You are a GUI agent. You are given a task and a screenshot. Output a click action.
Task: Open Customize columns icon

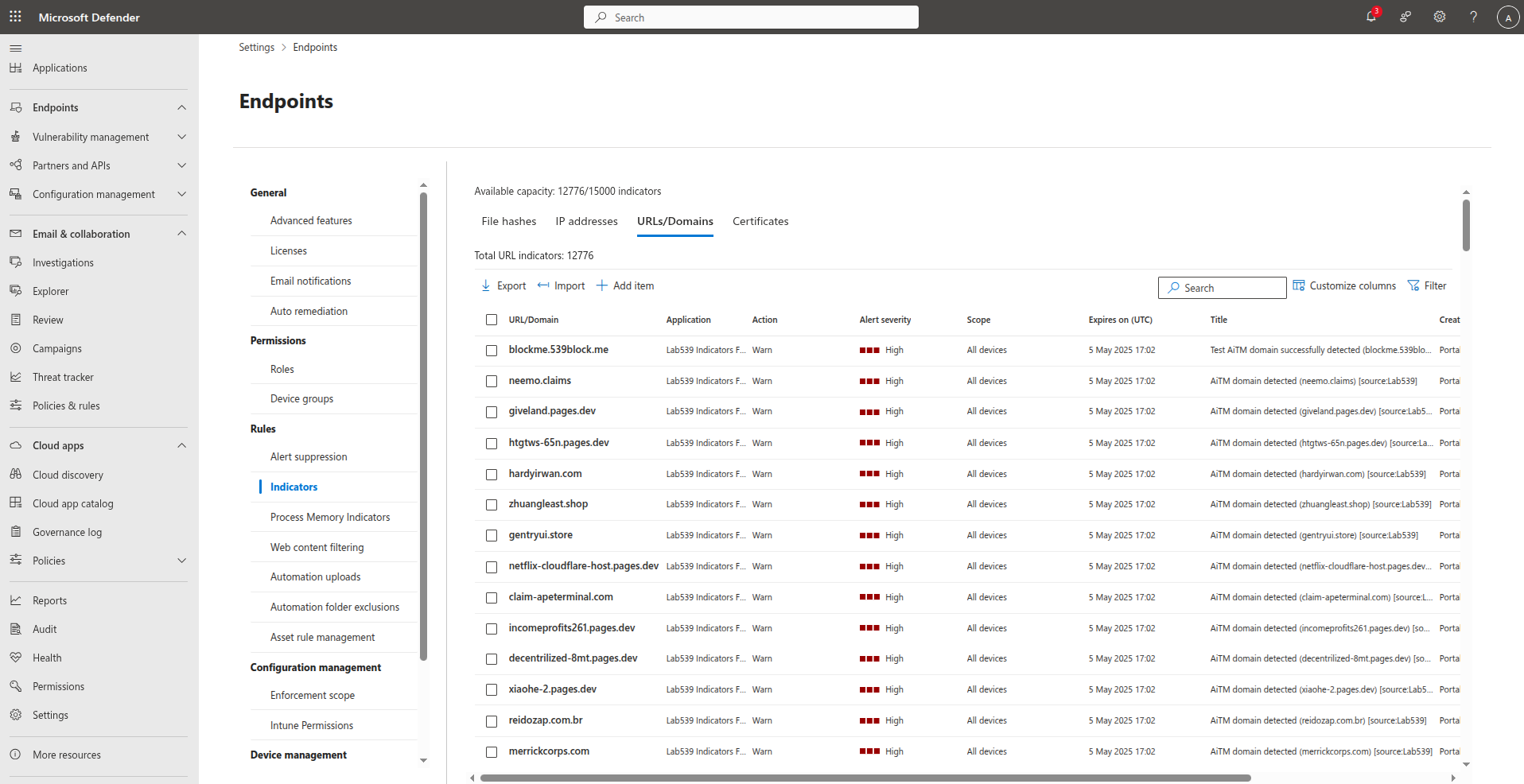[x=1299, y=286]
